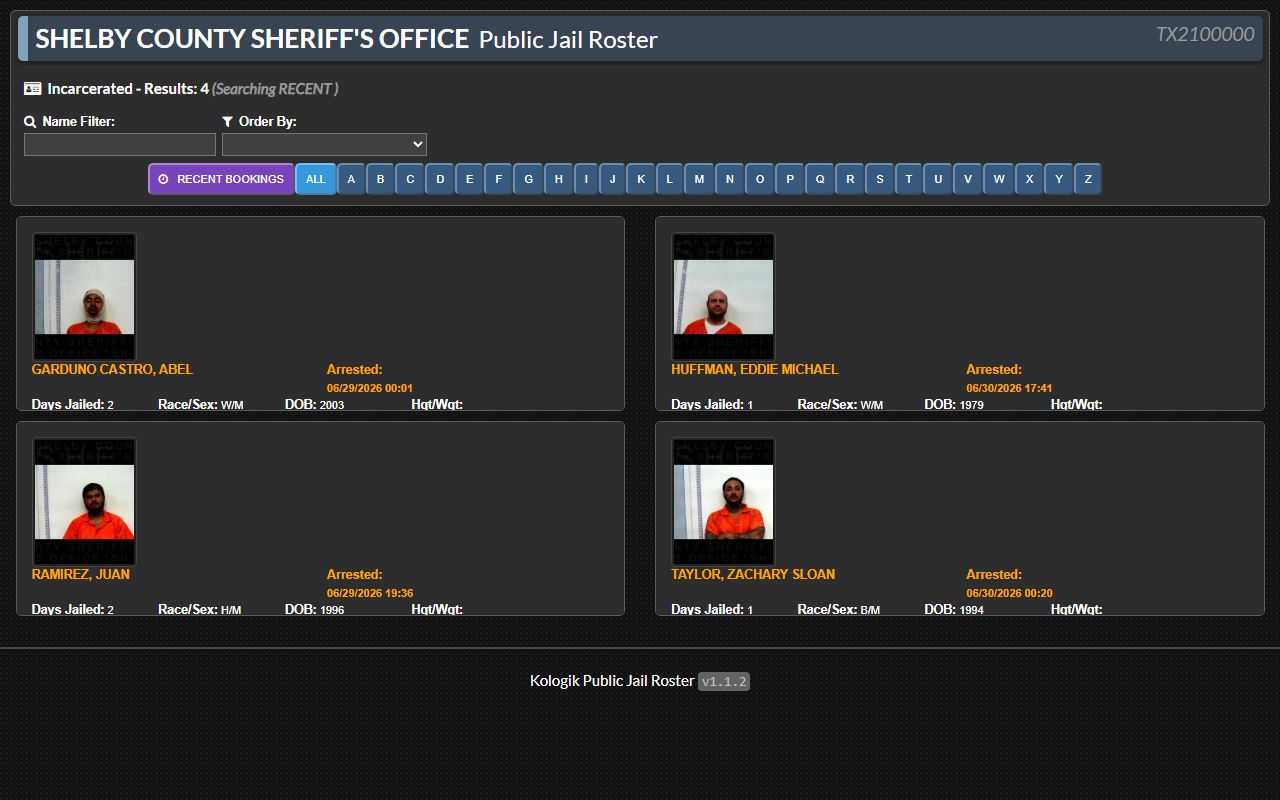Filter inmates by letter V
1280x800 pixels.
[x=968, y=179]
